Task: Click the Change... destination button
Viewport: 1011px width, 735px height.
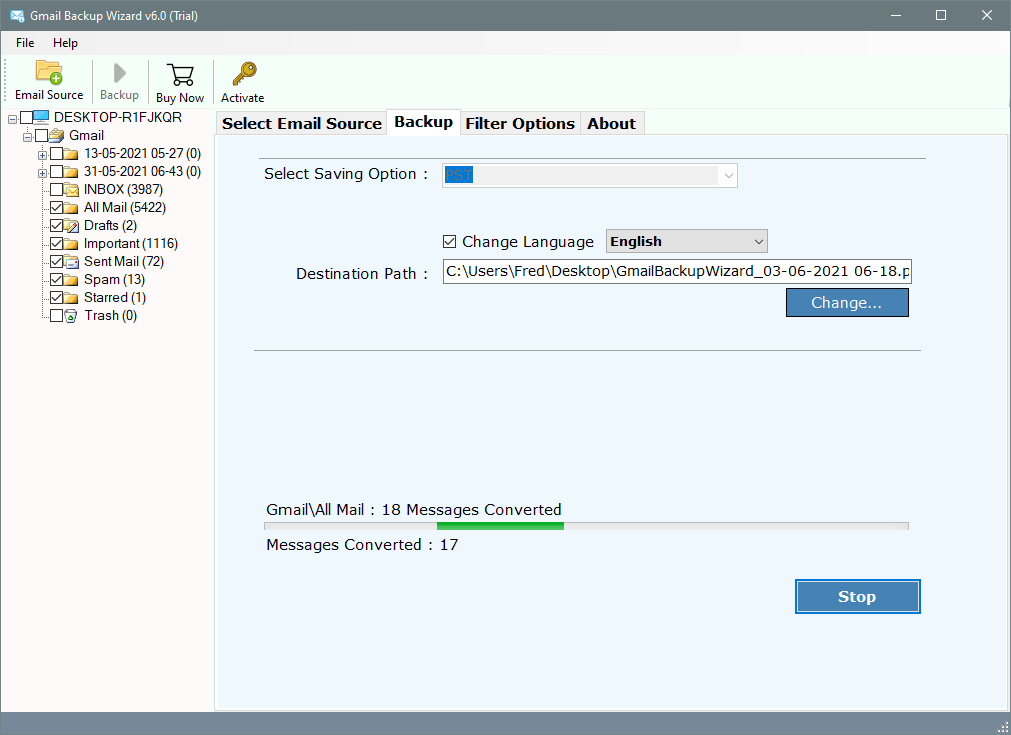Action: point(847,303)
